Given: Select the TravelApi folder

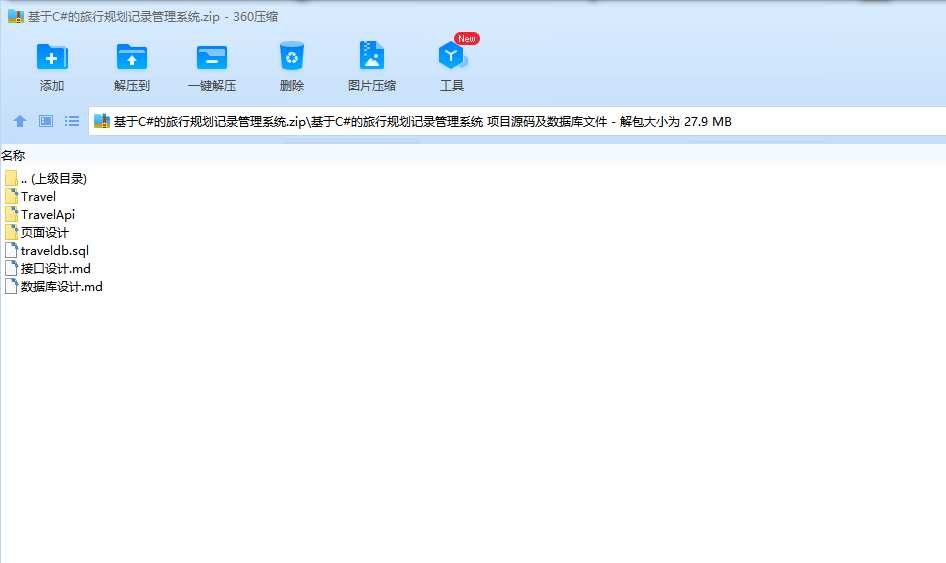Looking at the screenshot, I should tap(40, 215).
